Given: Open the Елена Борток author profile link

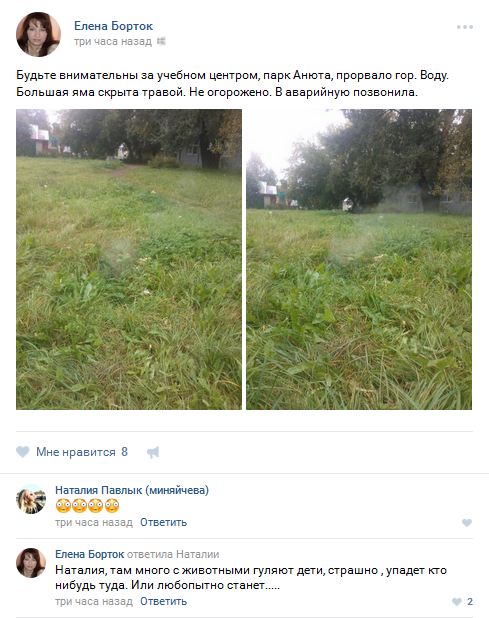Looking at the screenshot, I should tap(113, 26).
